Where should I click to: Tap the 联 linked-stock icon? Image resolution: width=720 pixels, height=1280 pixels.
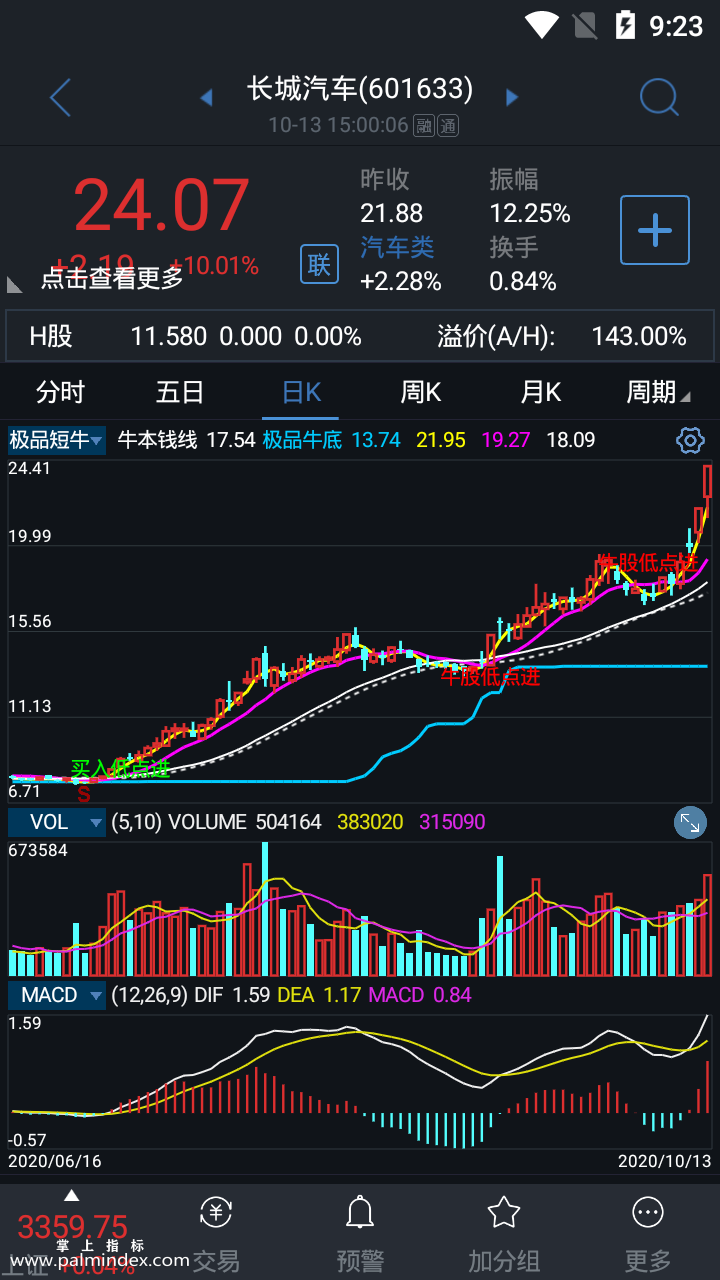pyautogui.click(x=319, y=264)
